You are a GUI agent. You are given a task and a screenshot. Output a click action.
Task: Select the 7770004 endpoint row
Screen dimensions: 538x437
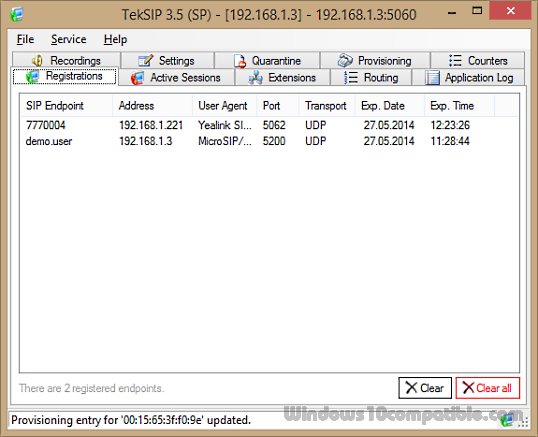(x=269, y=125)
